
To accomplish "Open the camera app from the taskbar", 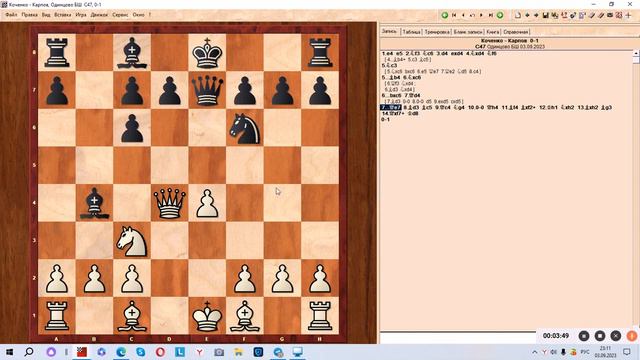I will (x=219, y=352).
